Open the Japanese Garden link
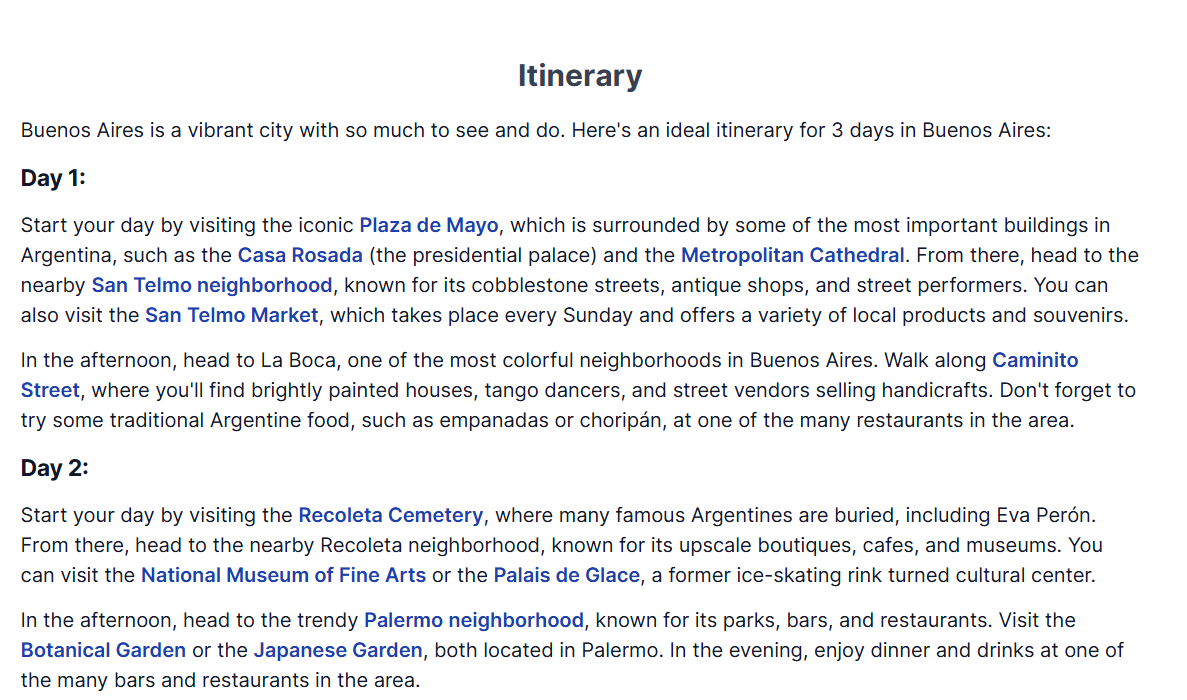 pos(338,651)
